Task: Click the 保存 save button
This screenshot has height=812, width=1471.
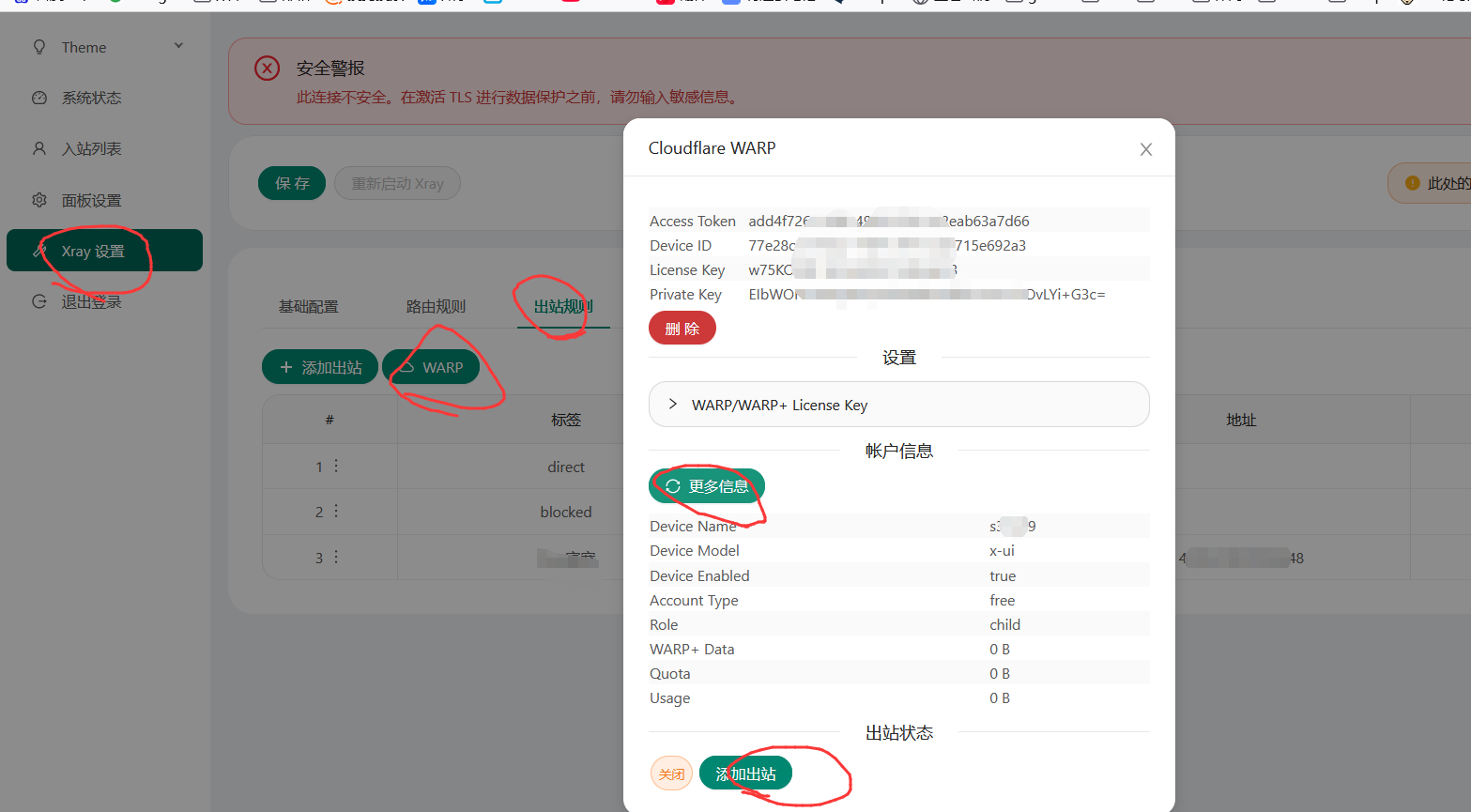Action: point(292,183)
